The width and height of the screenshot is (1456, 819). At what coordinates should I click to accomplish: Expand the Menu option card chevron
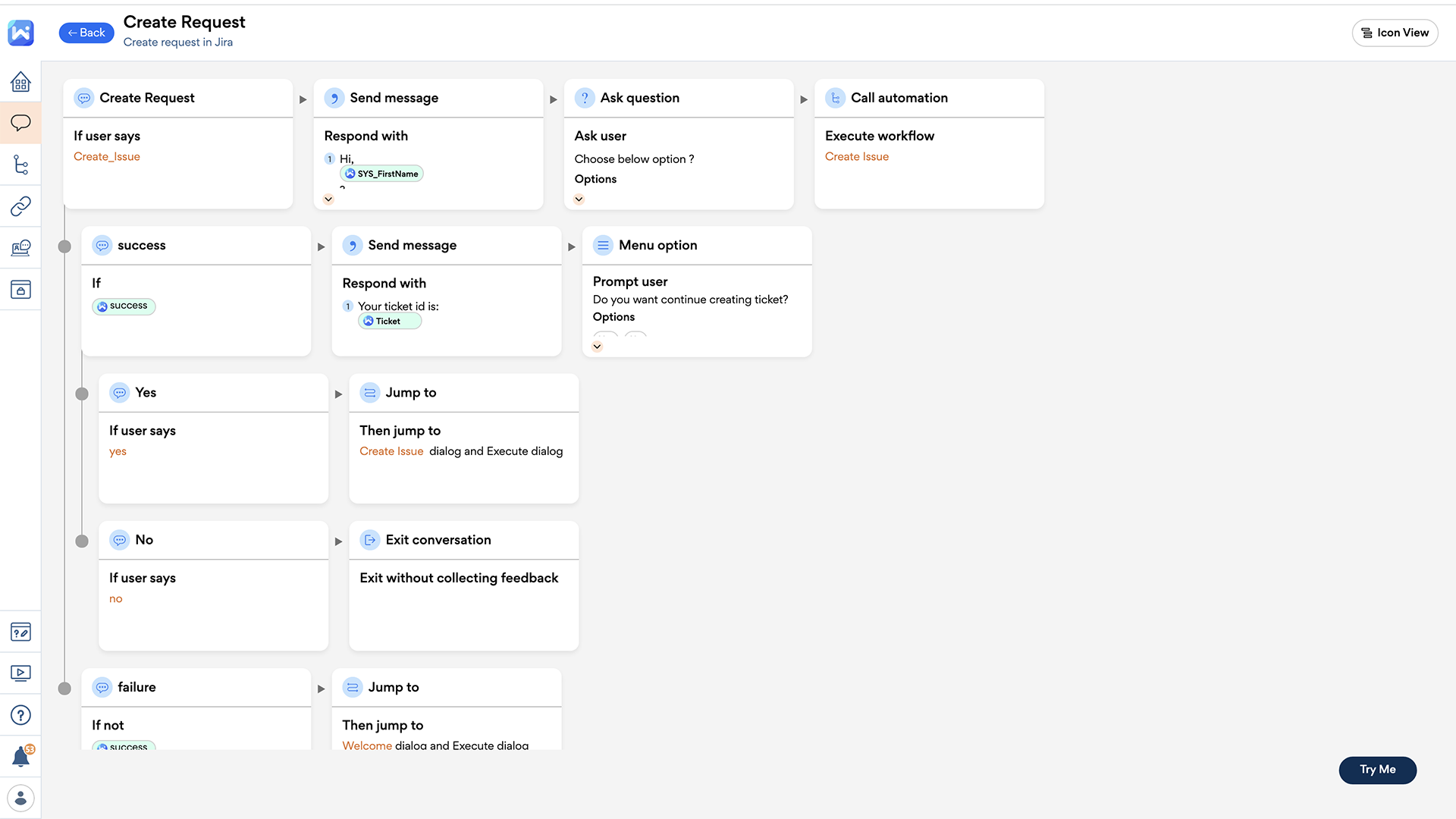coord(598,345)
